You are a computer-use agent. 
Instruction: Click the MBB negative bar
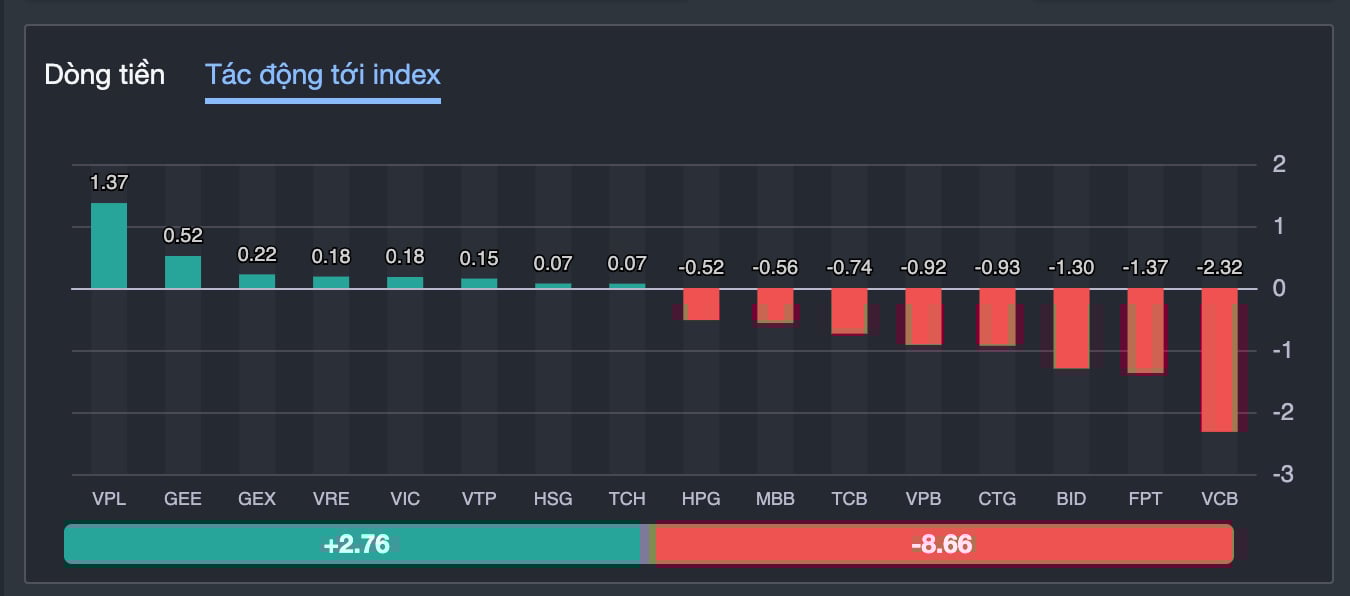[x=775, y=306]
